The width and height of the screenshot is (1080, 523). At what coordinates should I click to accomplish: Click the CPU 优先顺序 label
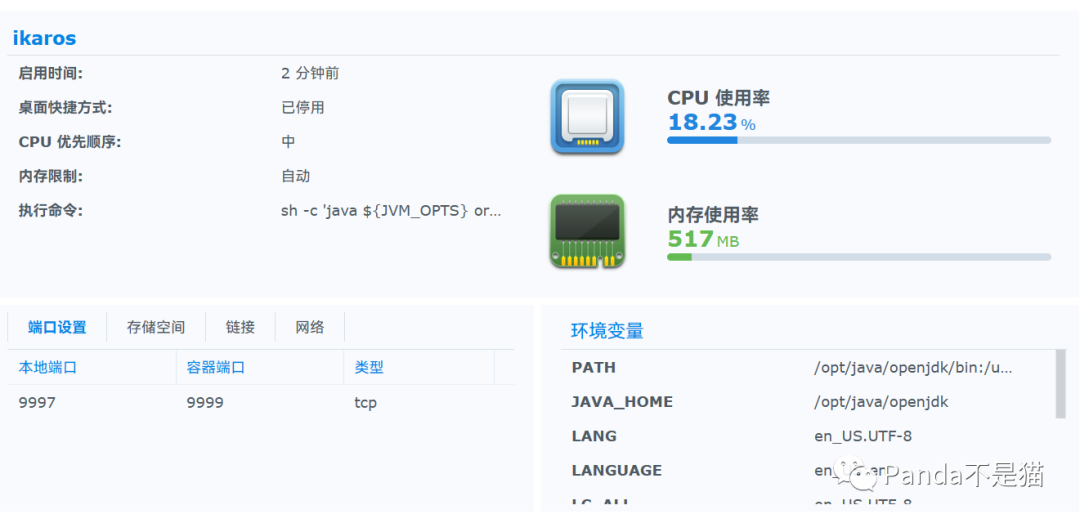pos(70,142)
